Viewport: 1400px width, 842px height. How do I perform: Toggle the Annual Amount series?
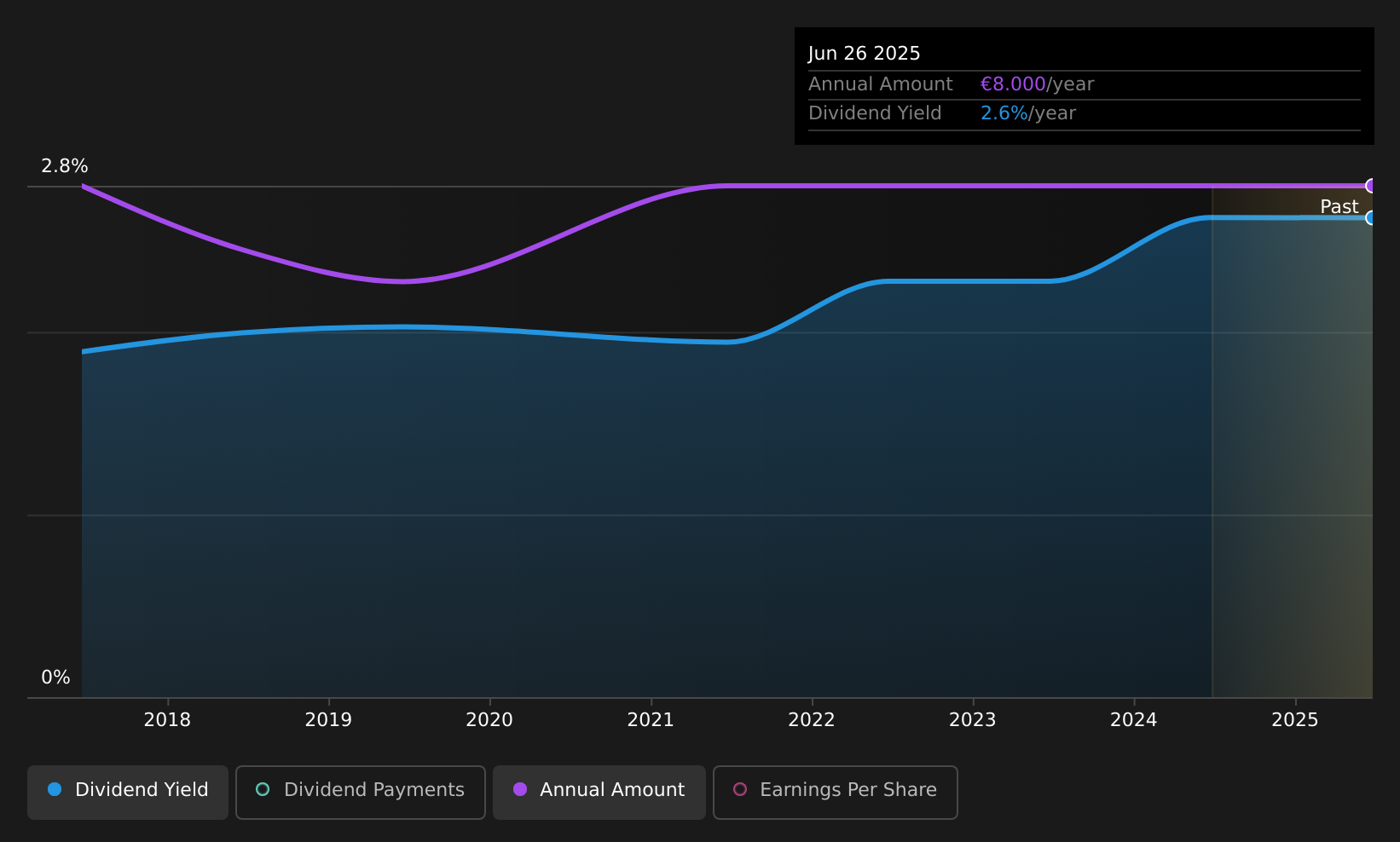[x=599, y=792]
